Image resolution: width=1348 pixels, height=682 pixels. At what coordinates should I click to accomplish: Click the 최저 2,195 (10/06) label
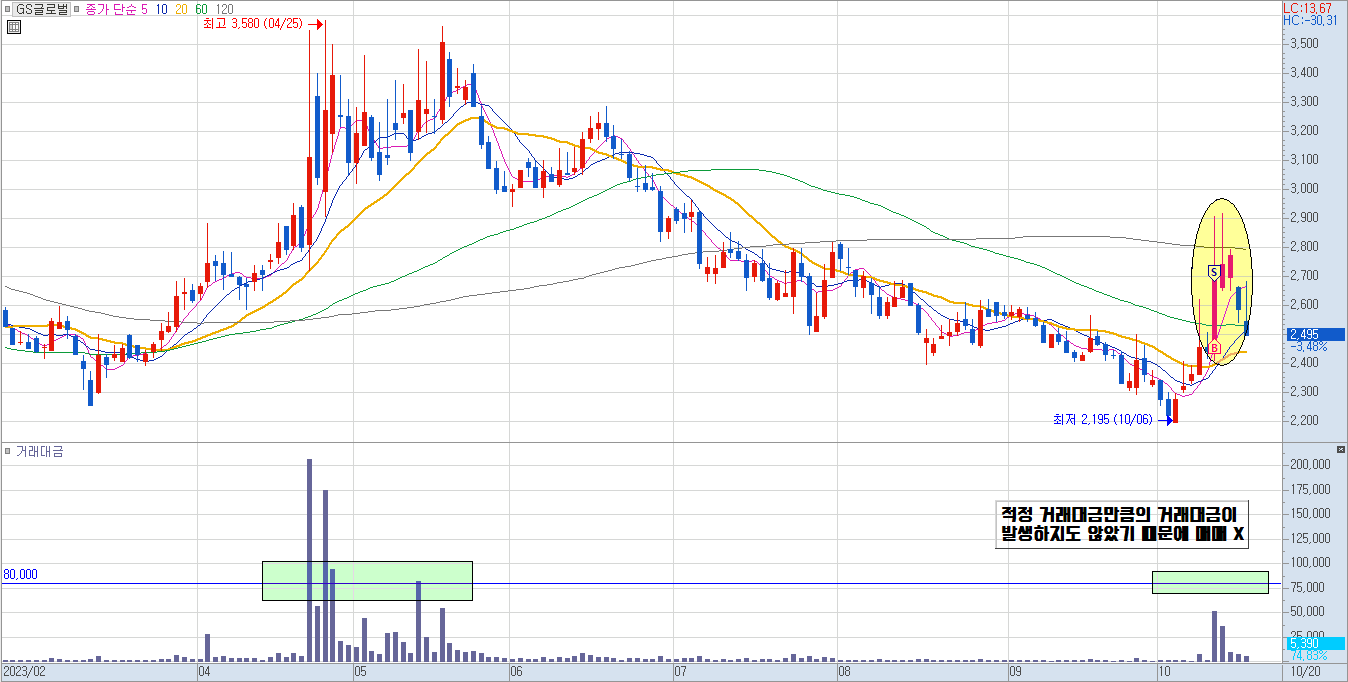coord(1103,419)
